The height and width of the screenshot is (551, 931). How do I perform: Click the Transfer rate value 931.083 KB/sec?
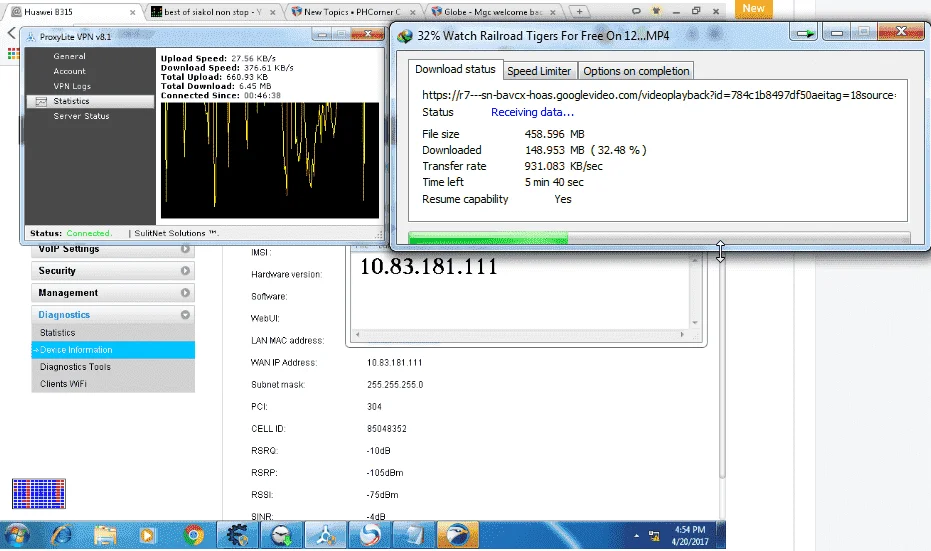[x=563, y=166]
